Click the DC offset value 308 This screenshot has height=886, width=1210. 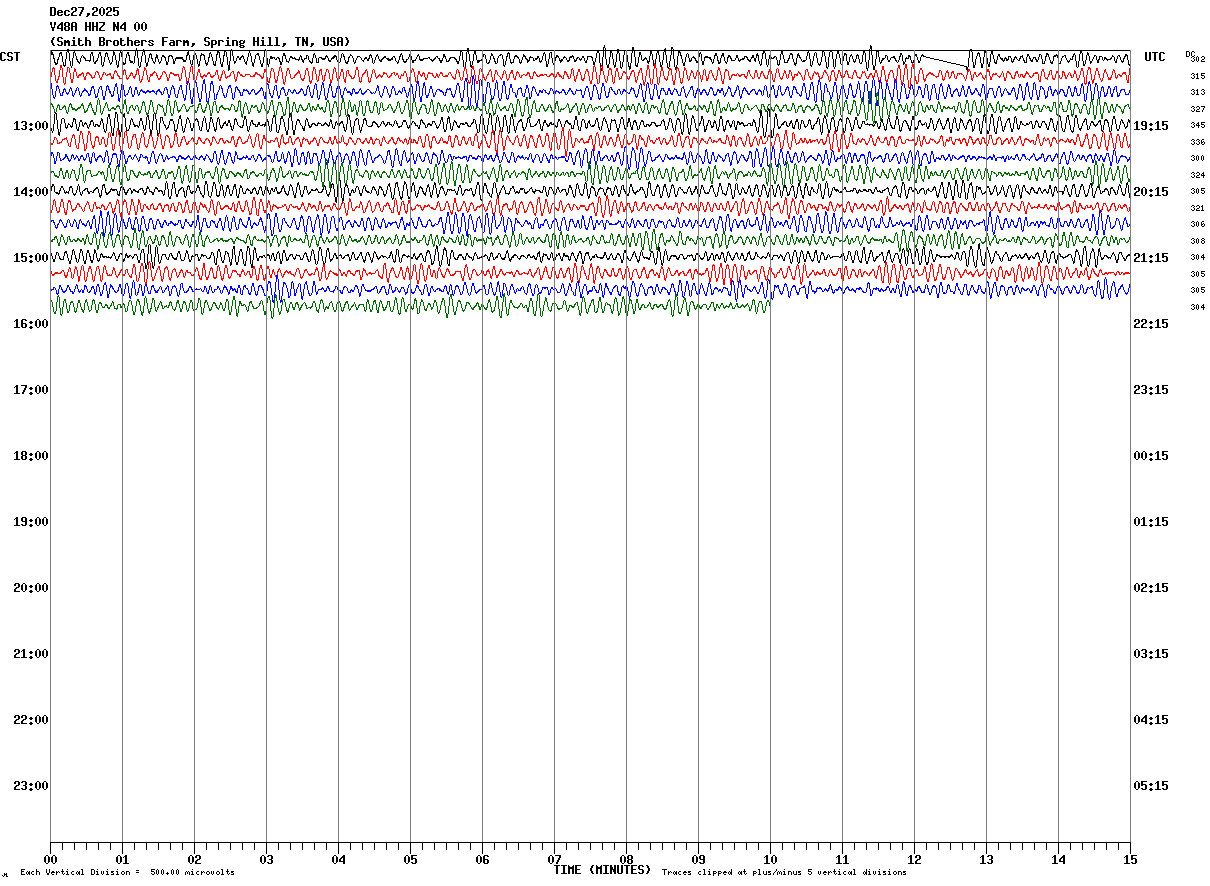point(1197,241)
